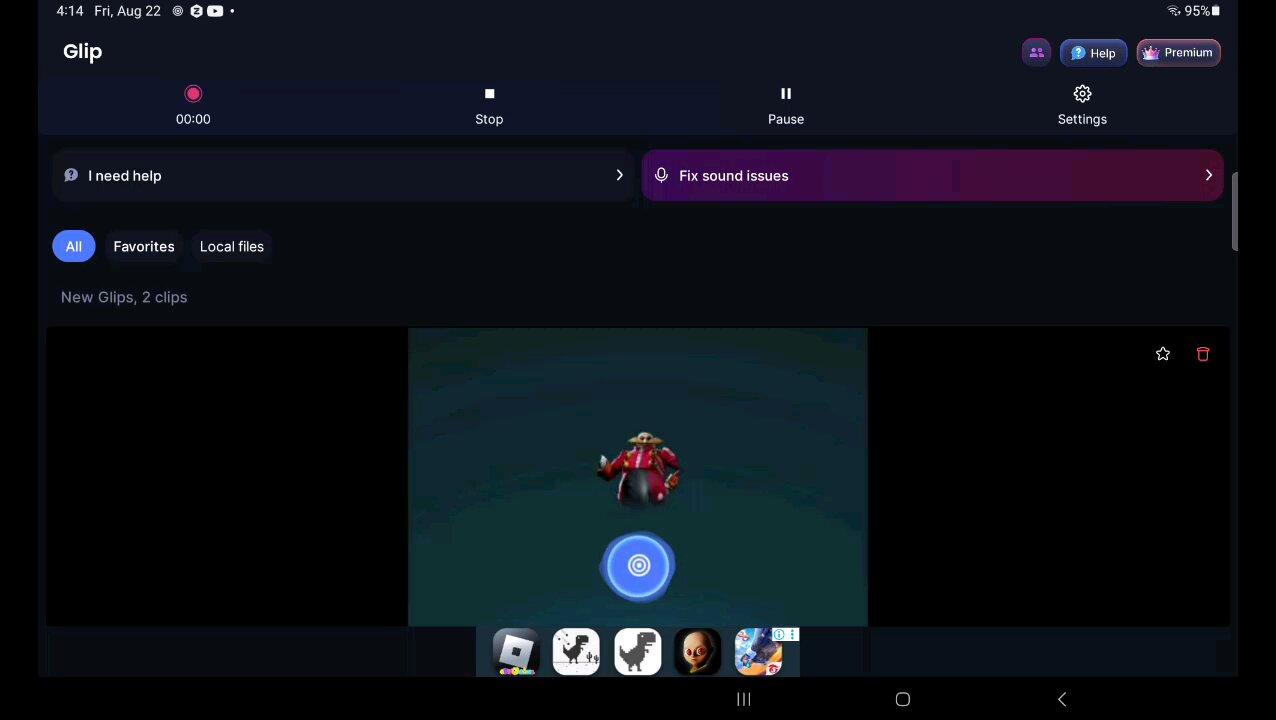Open the 'I need help' banner
1276x720 pixels.
pos(343,176)
